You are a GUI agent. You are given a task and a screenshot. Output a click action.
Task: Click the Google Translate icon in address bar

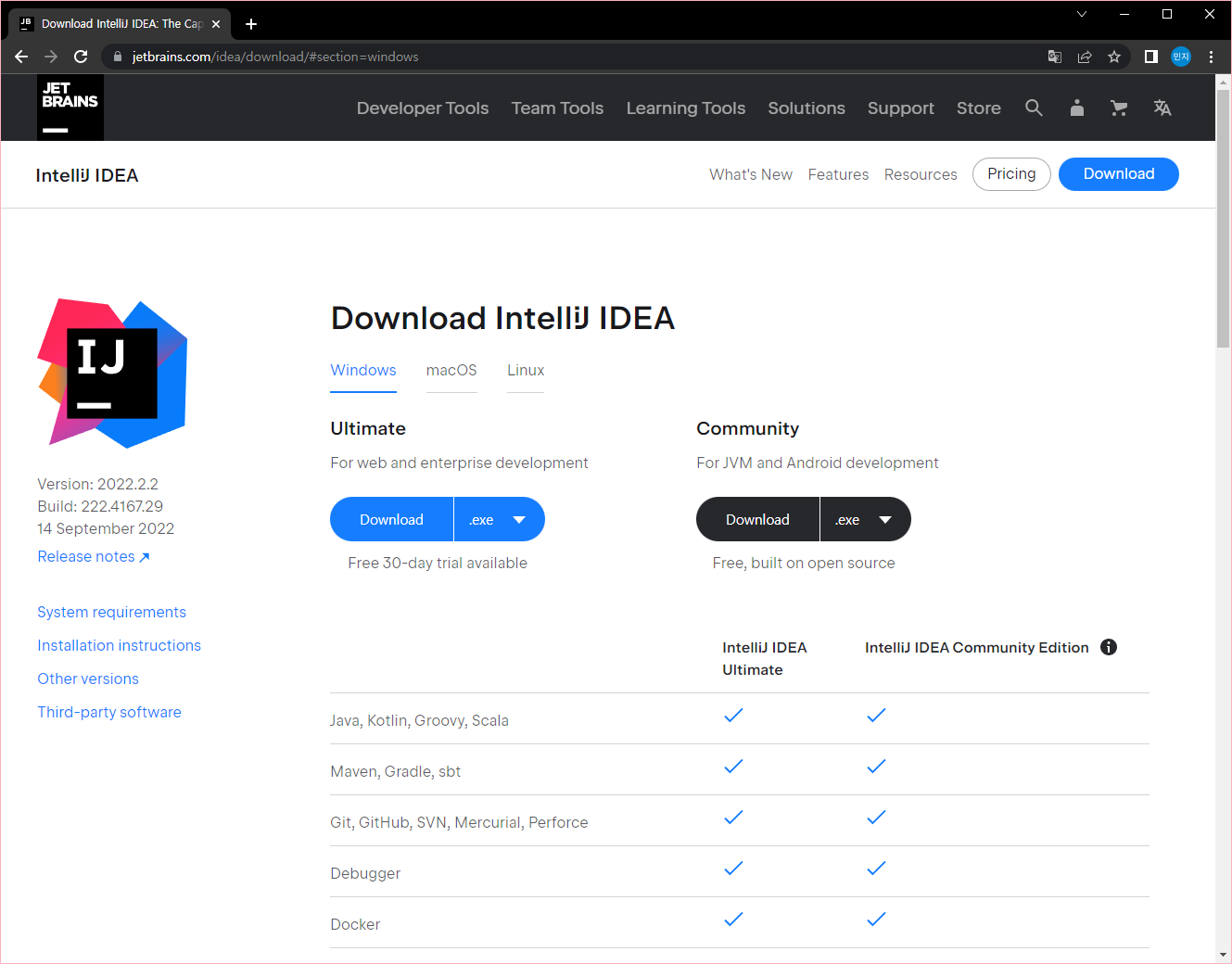point(1055,57)
